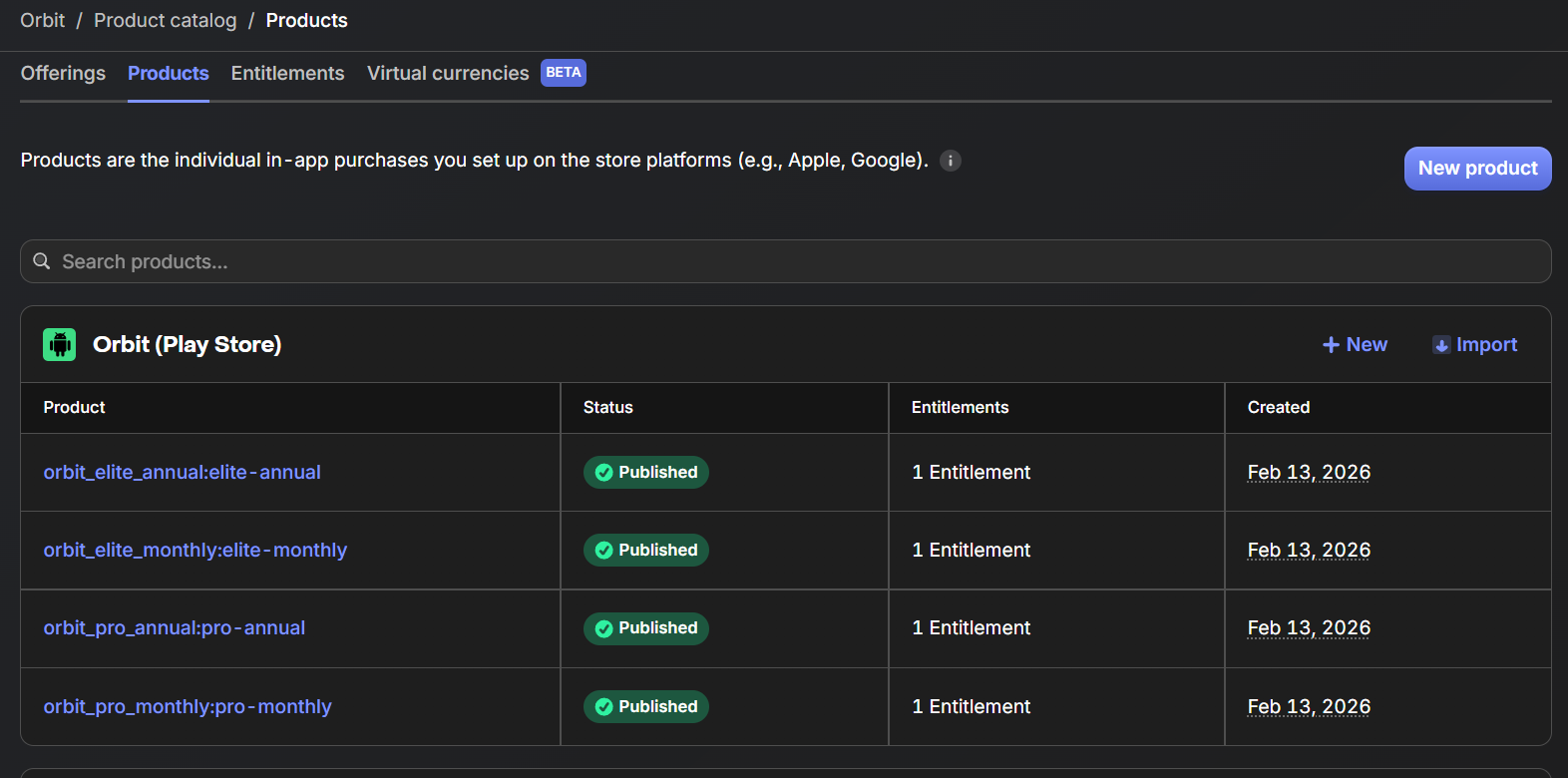Open the Entitlements tab
Viewport: 1568px width, 778px height.
pos(287,73)
